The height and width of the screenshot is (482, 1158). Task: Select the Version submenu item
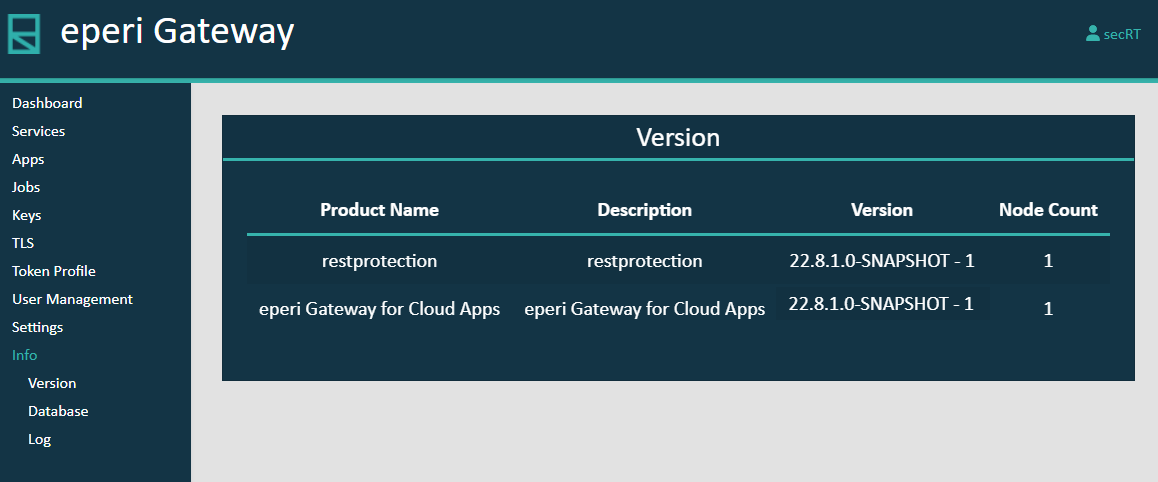click(x=52, y=383)
